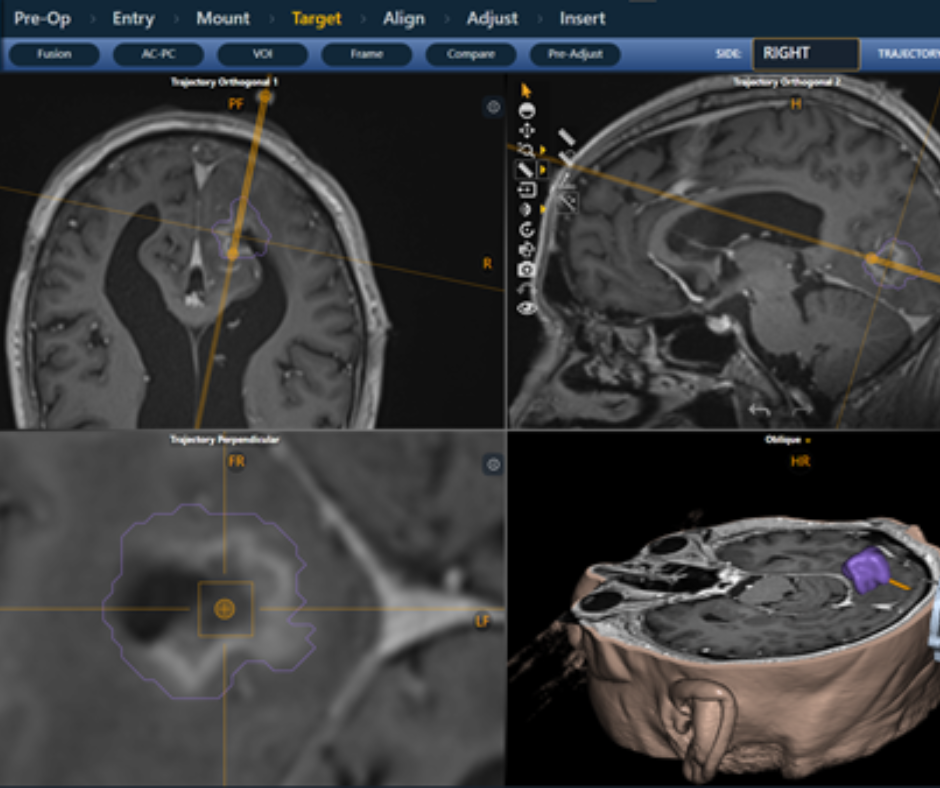Screen dimensions: 940x788
Task: Expand the flyout arrow beside the zoom tool
Action: 542,148
